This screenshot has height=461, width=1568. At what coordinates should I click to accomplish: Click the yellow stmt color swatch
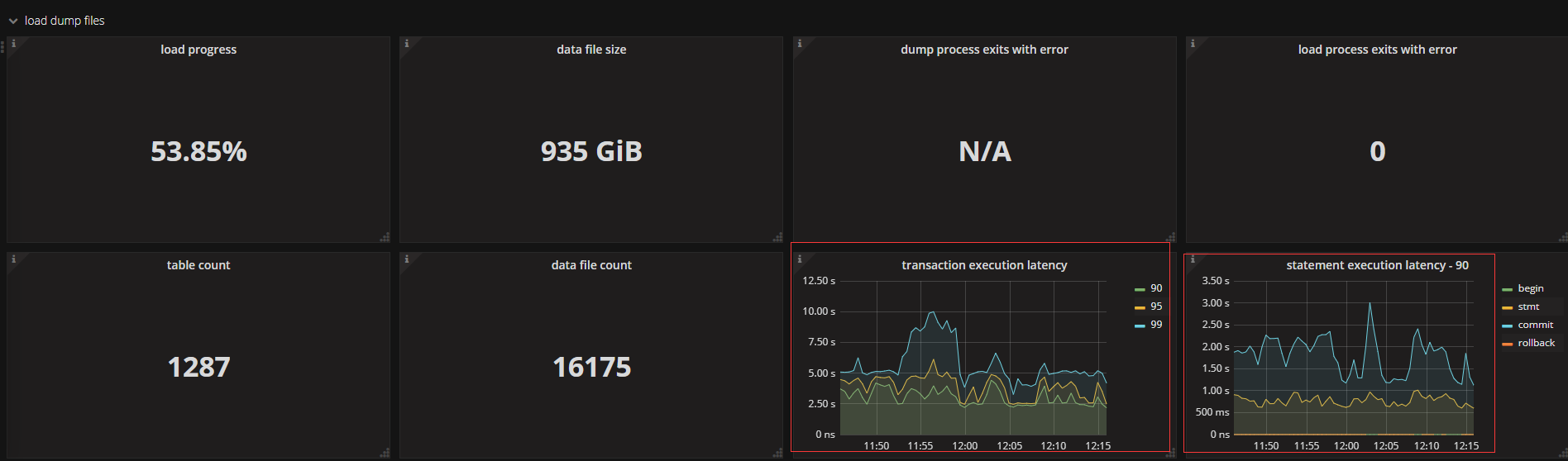coord(1507,307)
